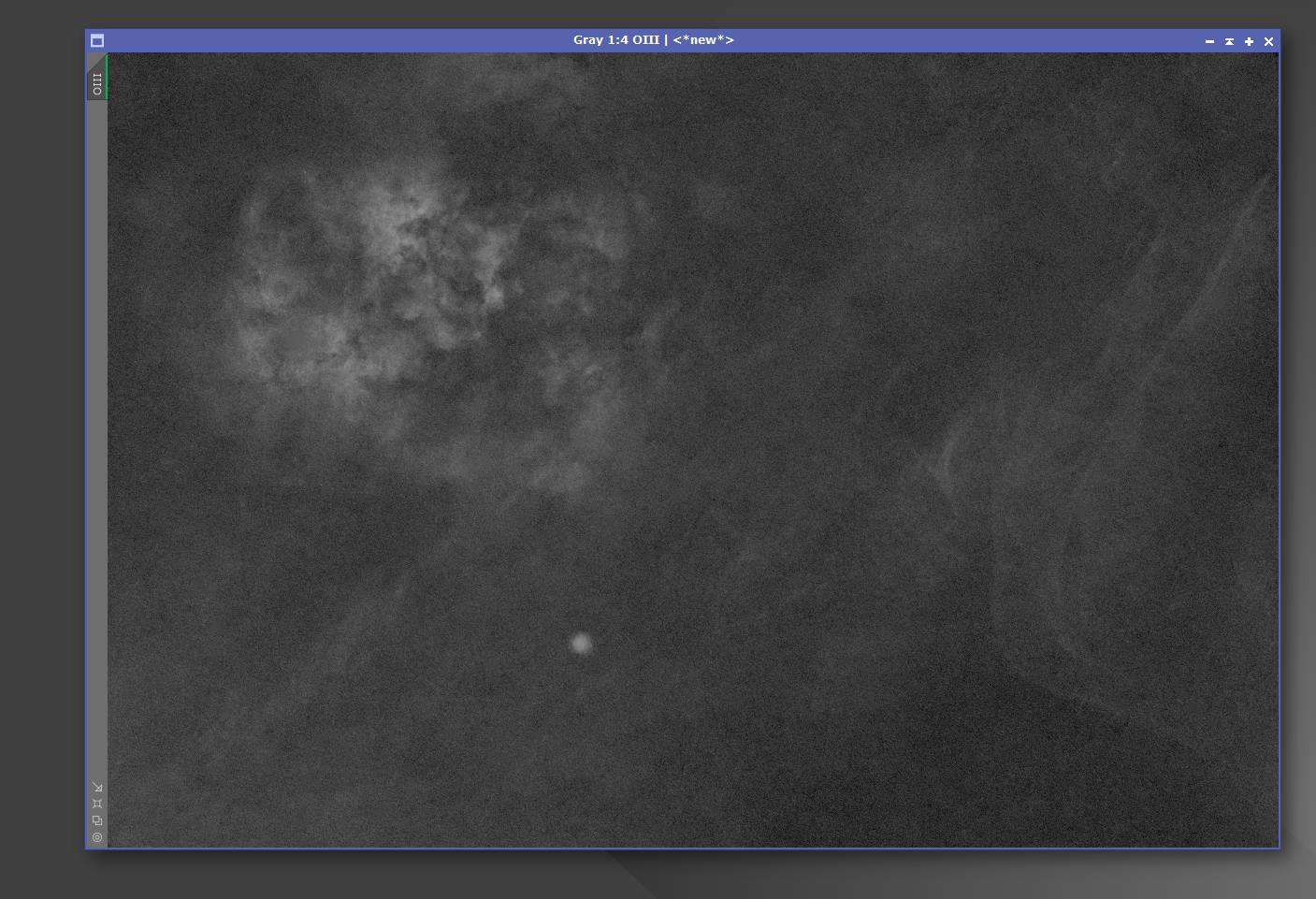This screenshot has height=899, width=1316.
Task: Click the window icon in the title bar
Action: point(96,40)
